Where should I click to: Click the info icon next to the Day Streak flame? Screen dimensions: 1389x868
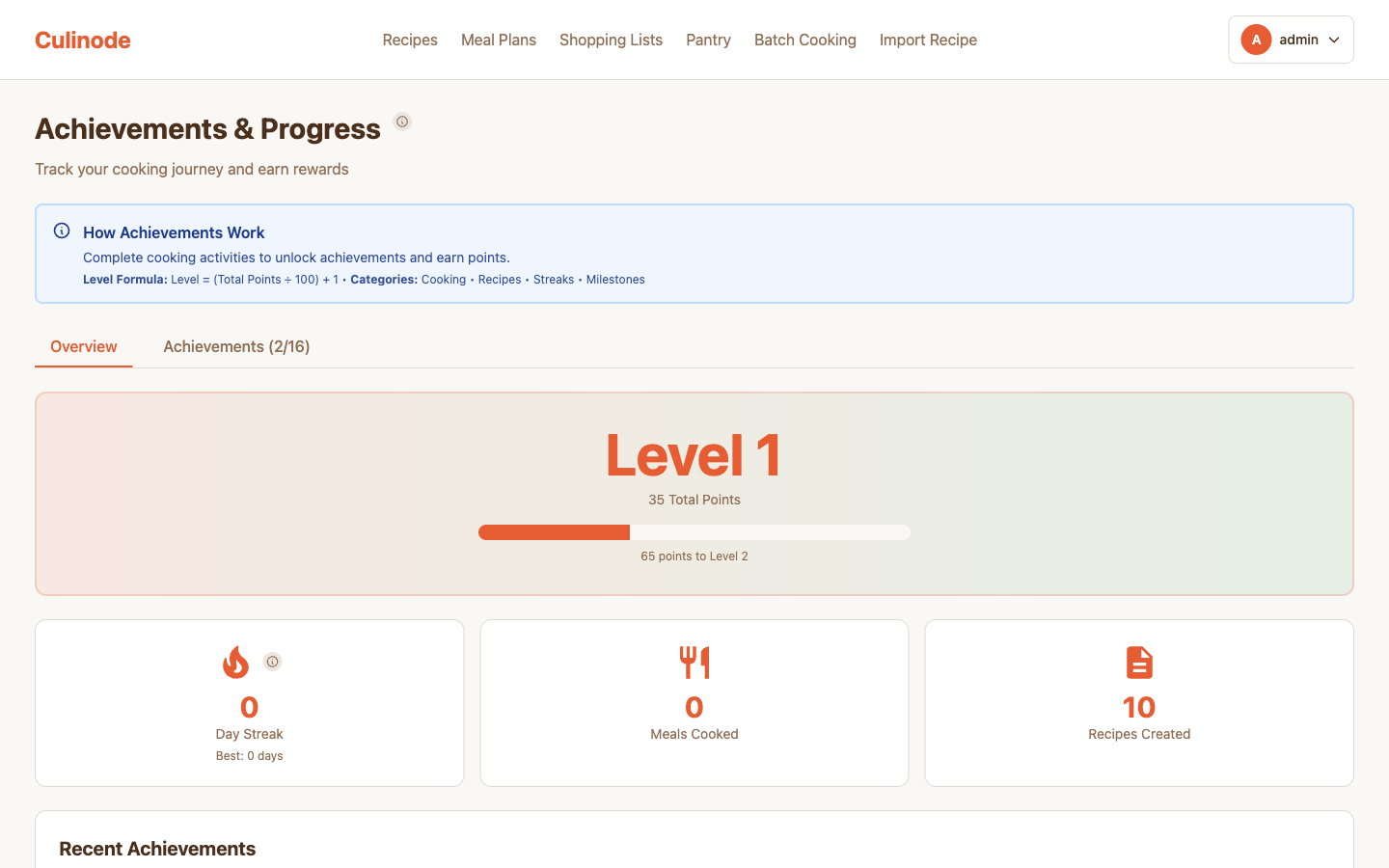tap(272, 662)
